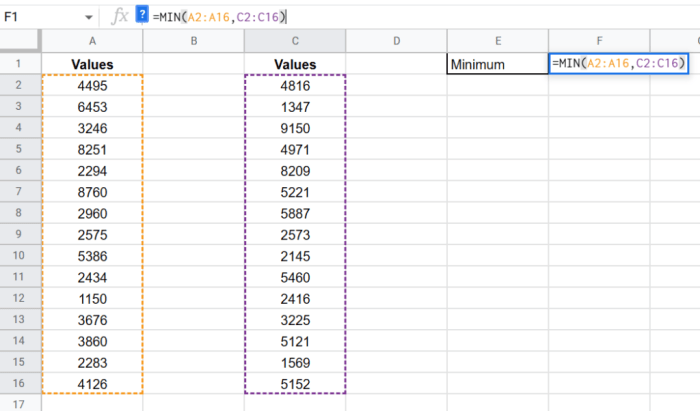Click the Values header in column A
Screen dimensions: 700x411
tap(92, 64)
